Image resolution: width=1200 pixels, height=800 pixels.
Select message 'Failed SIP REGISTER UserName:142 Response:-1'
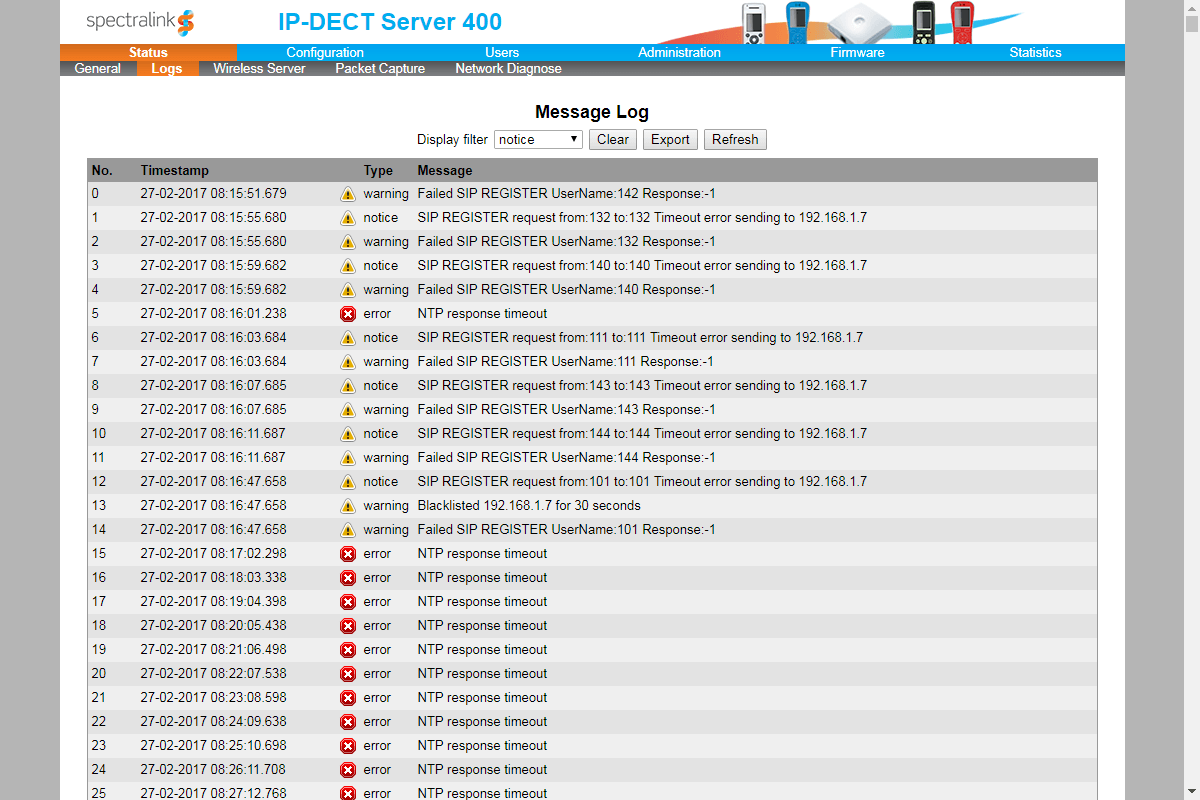pos(567,194)
